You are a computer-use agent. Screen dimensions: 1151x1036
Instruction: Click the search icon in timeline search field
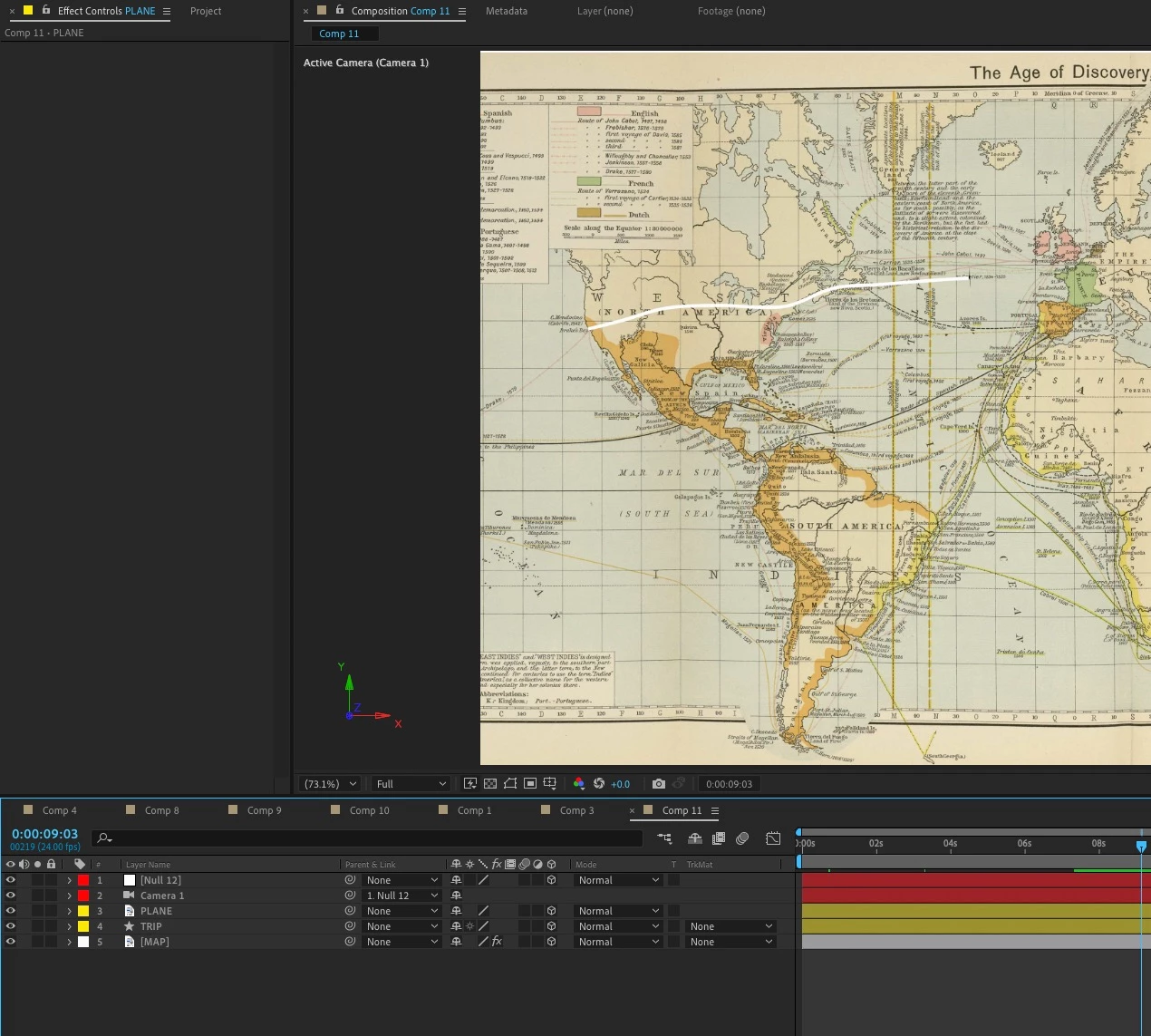(x=104, y=838)
